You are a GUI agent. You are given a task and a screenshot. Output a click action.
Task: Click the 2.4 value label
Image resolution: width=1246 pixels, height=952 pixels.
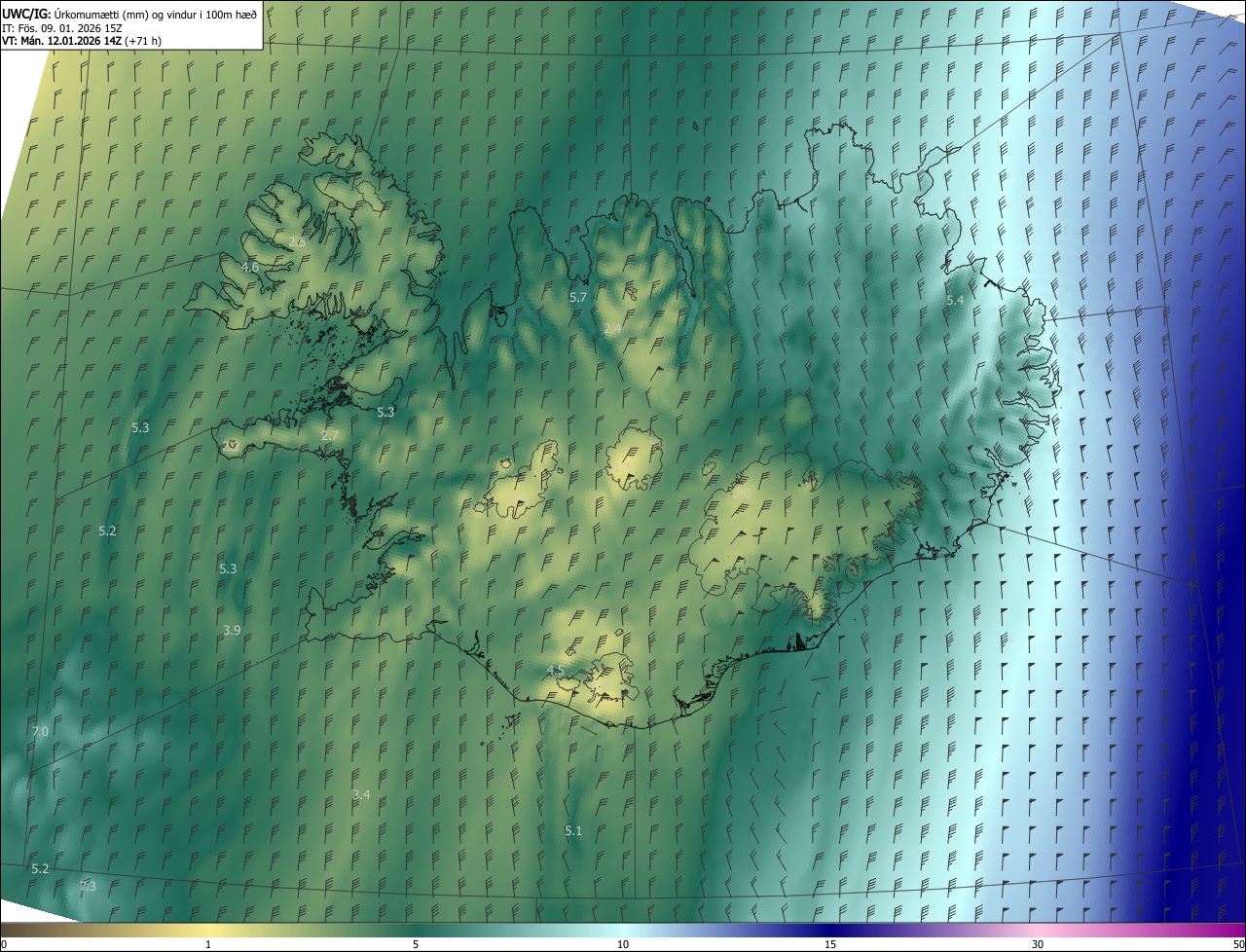point(611,329)
